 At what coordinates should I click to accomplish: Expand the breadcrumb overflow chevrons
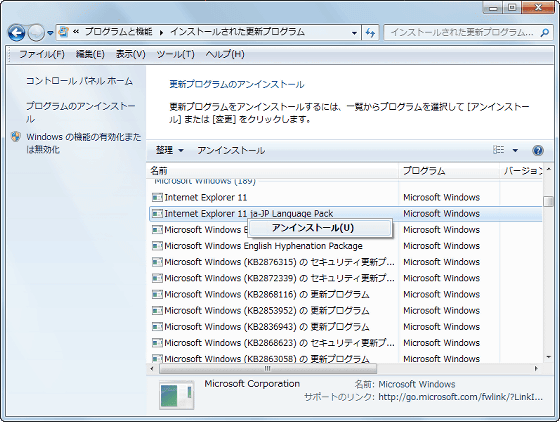[76, 32]
